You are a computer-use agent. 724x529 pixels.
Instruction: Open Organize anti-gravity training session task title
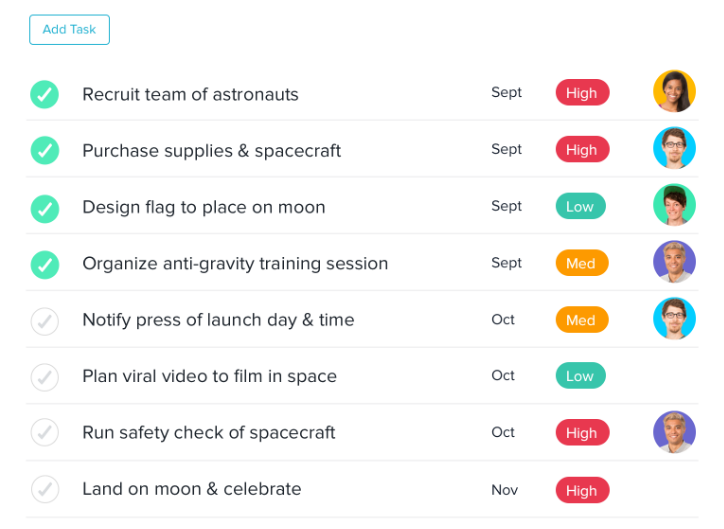tap(235, 264)
